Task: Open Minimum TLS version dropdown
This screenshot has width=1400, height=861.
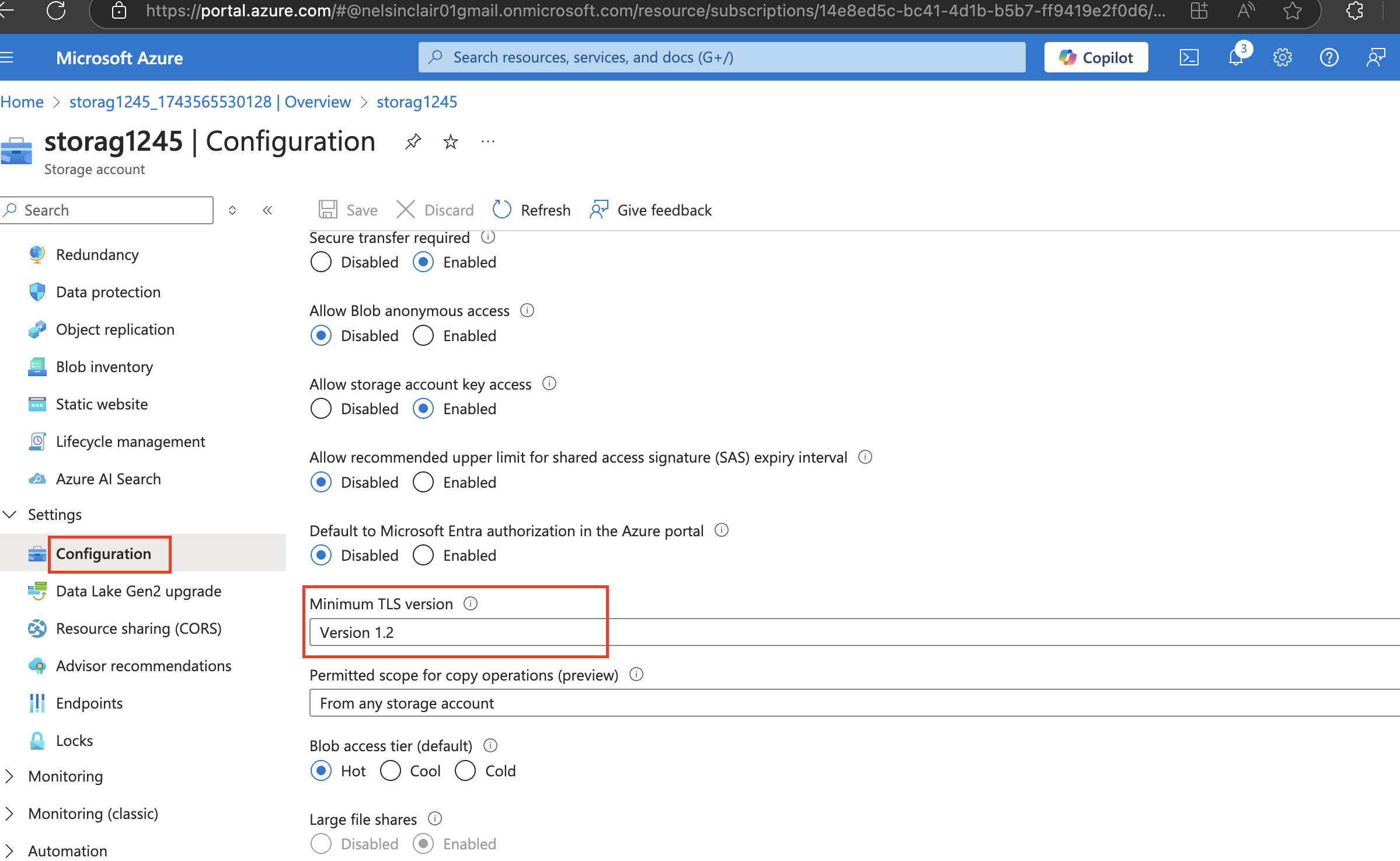Action: (x=855, y=632)
